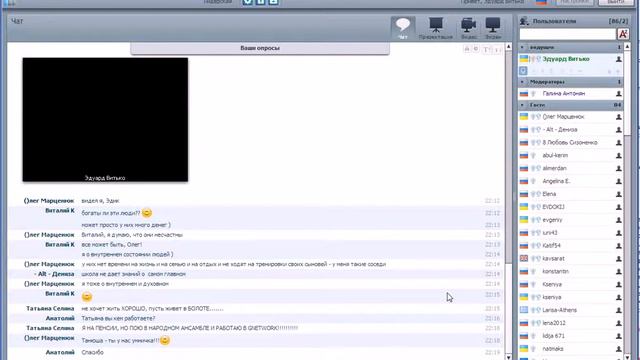Image resolution: width=640 pixels, height=360 pixels.
Task: Click the chat message about школа не дает знаний
Action: tap(133, 274)
